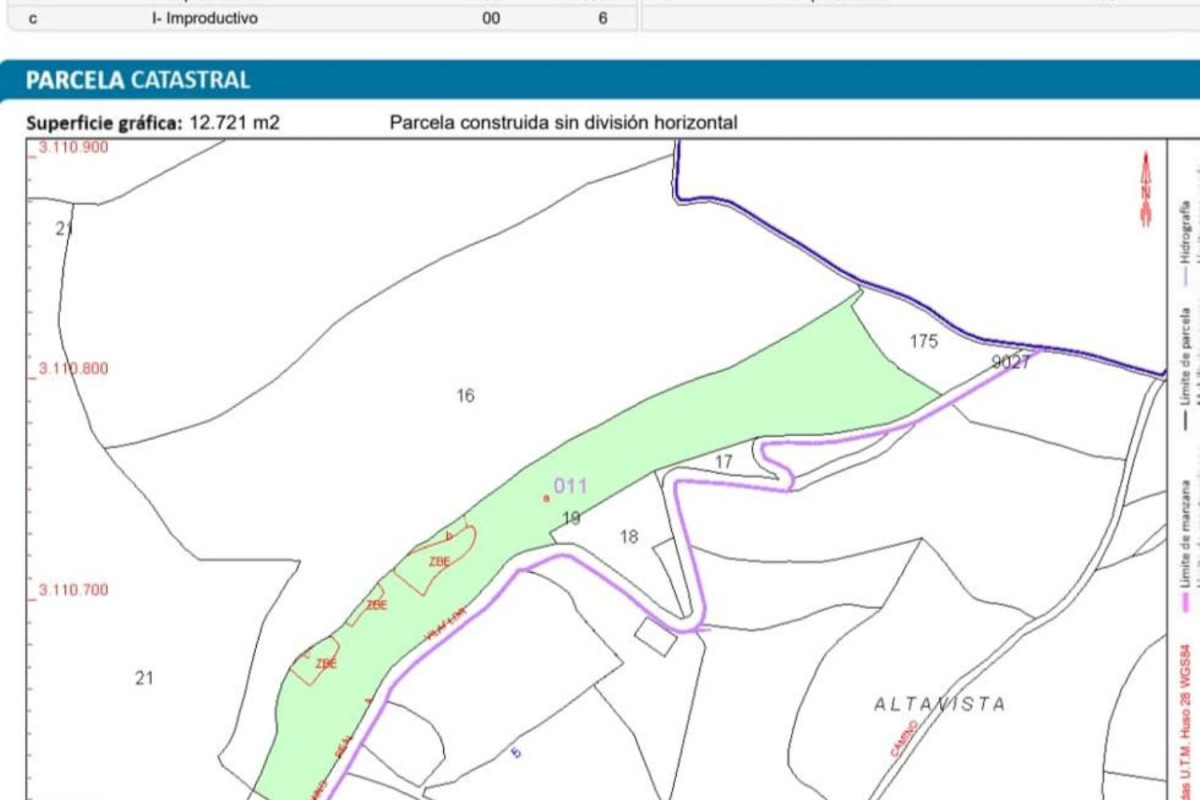Click the red point marker beside 011

coord(546,497)
